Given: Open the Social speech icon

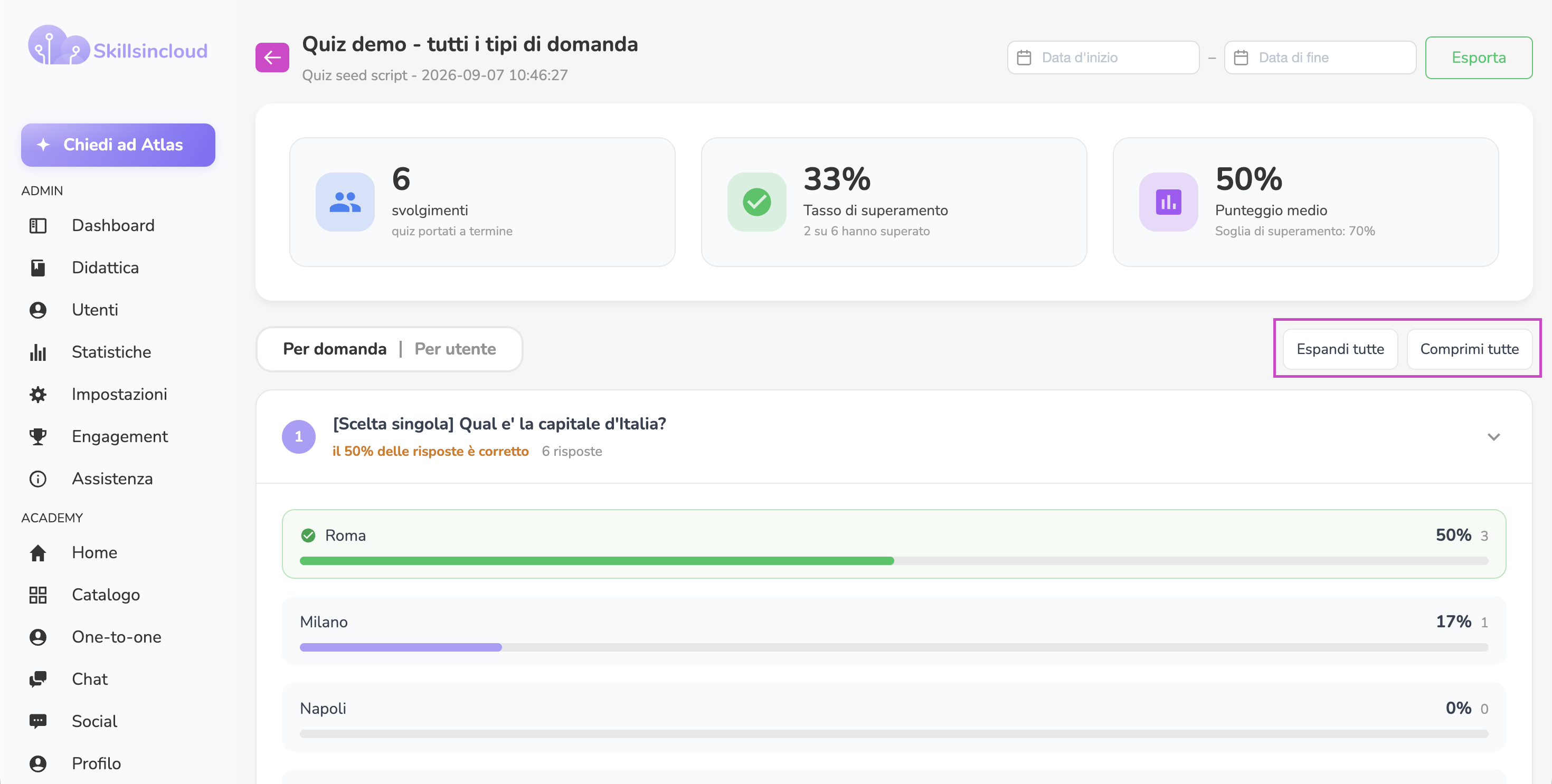Looking at the screenshot, I should pos(38,721).
